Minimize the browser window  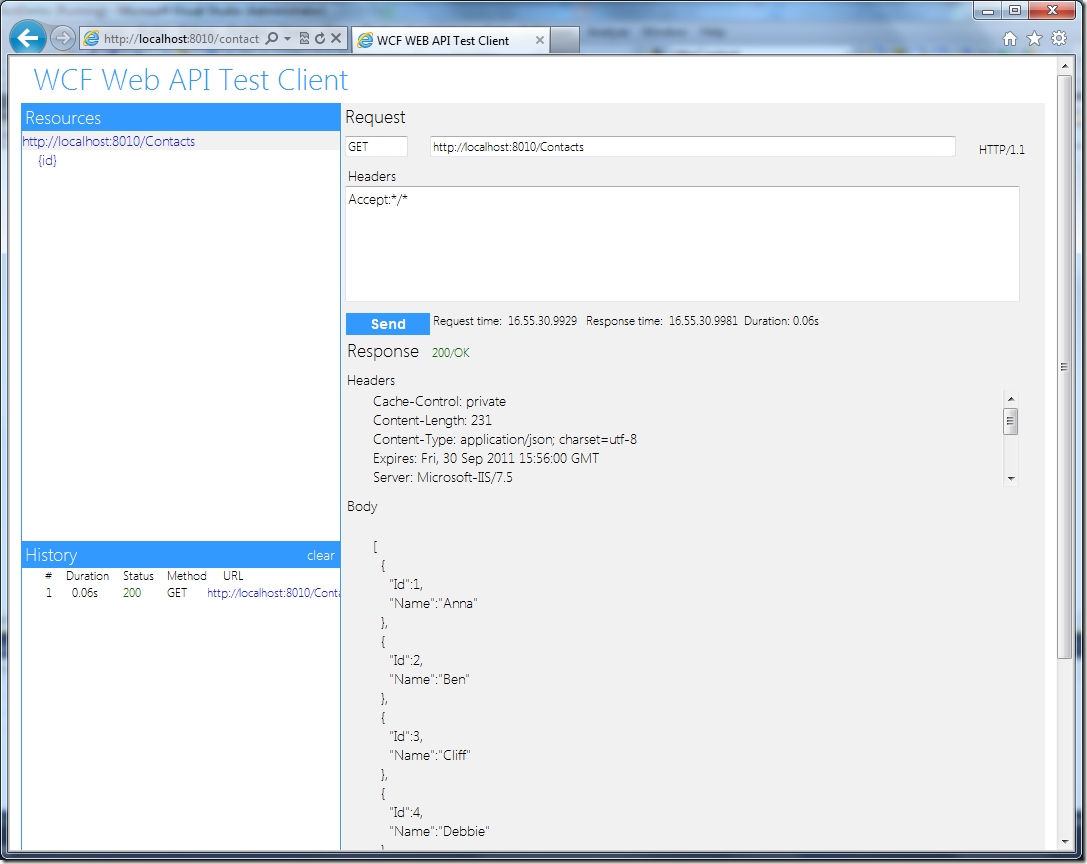tap(988, 10)
